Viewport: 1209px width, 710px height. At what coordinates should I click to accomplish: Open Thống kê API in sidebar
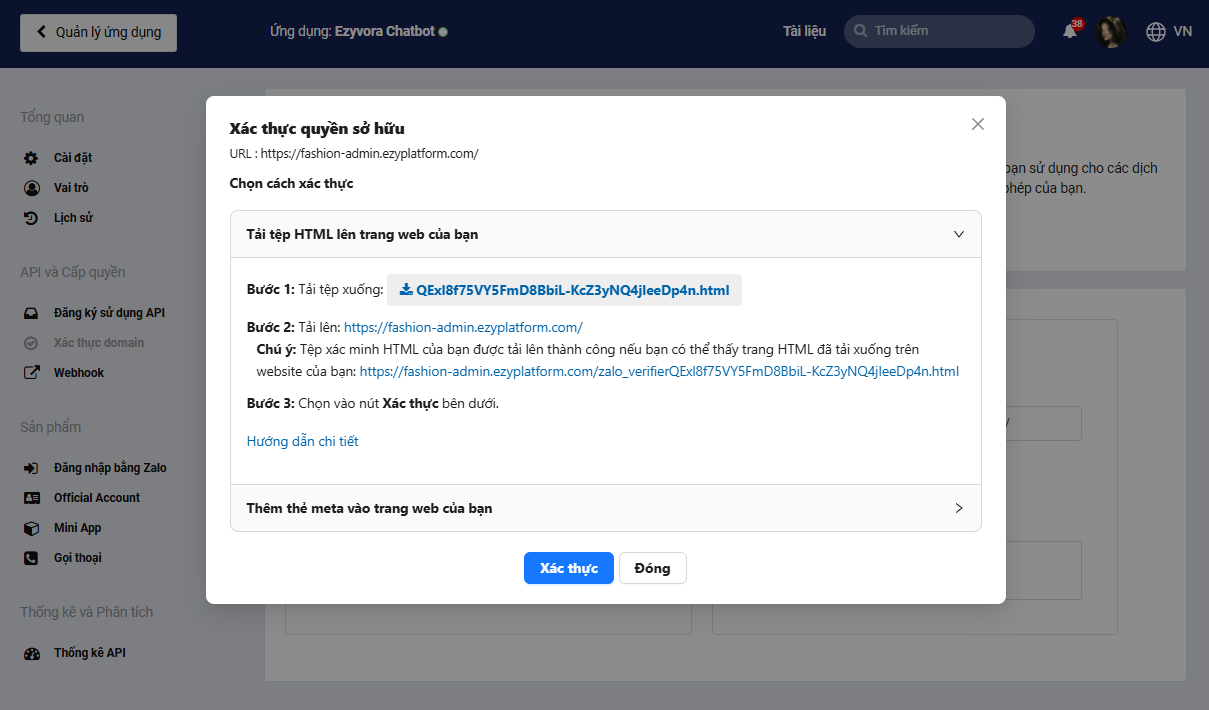click(90, 653)
